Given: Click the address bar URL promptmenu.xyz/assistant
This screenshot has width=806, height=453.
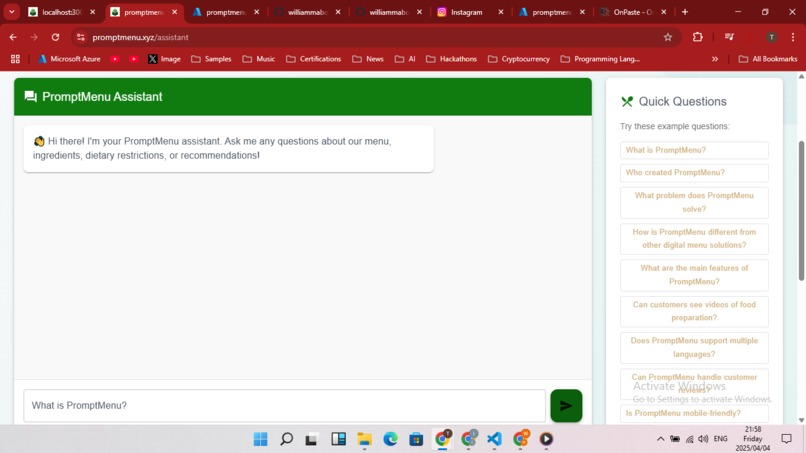Looking at the screenshot, I should [140, 37].
